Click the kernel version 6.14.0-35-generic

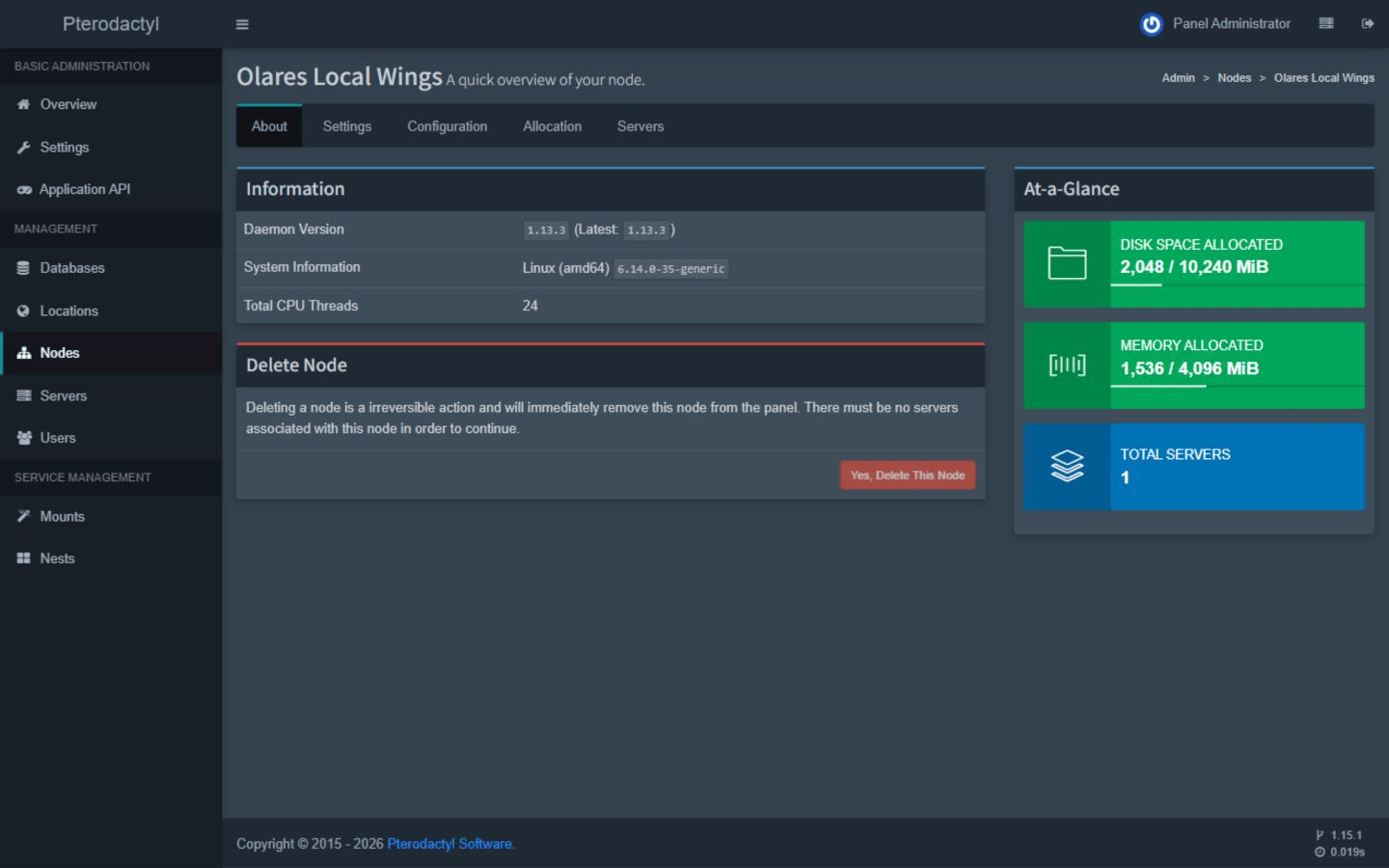tap(671, 269)
